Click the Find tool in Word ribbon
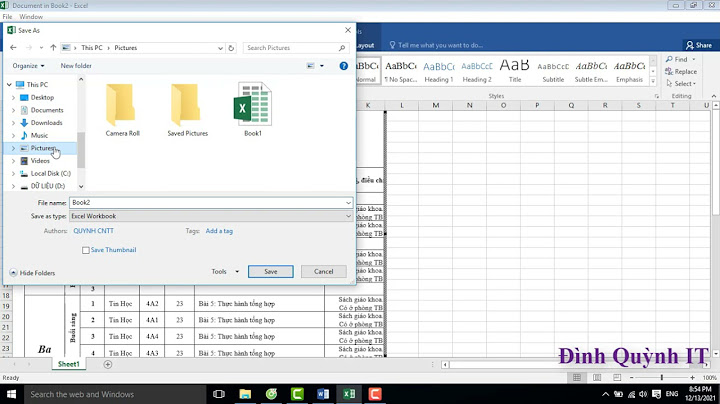Viewport: 720px width, 404px height. click(x=680, y=59)
